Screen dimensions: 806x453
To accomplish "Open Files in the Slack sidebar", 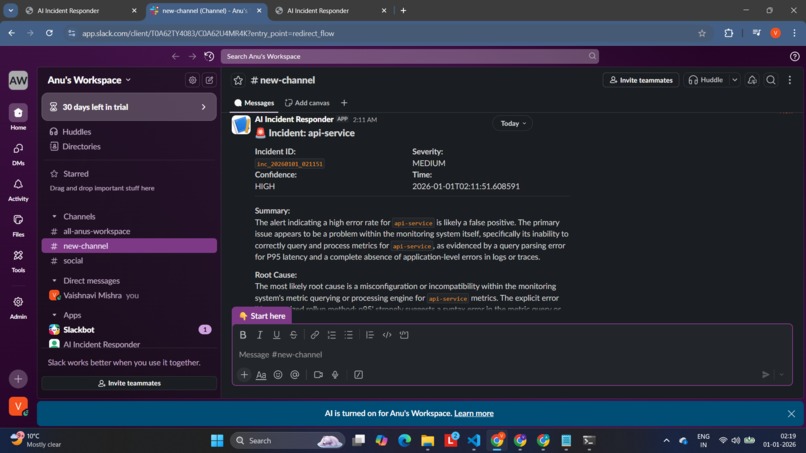I will 18,225.
